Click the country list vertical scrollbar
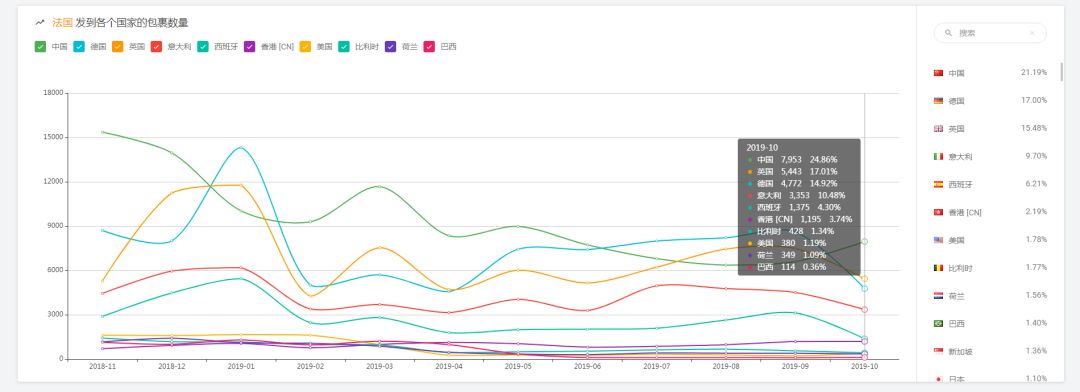The width and height of the screenshot is (1080, 392). tap(1061, 72)
